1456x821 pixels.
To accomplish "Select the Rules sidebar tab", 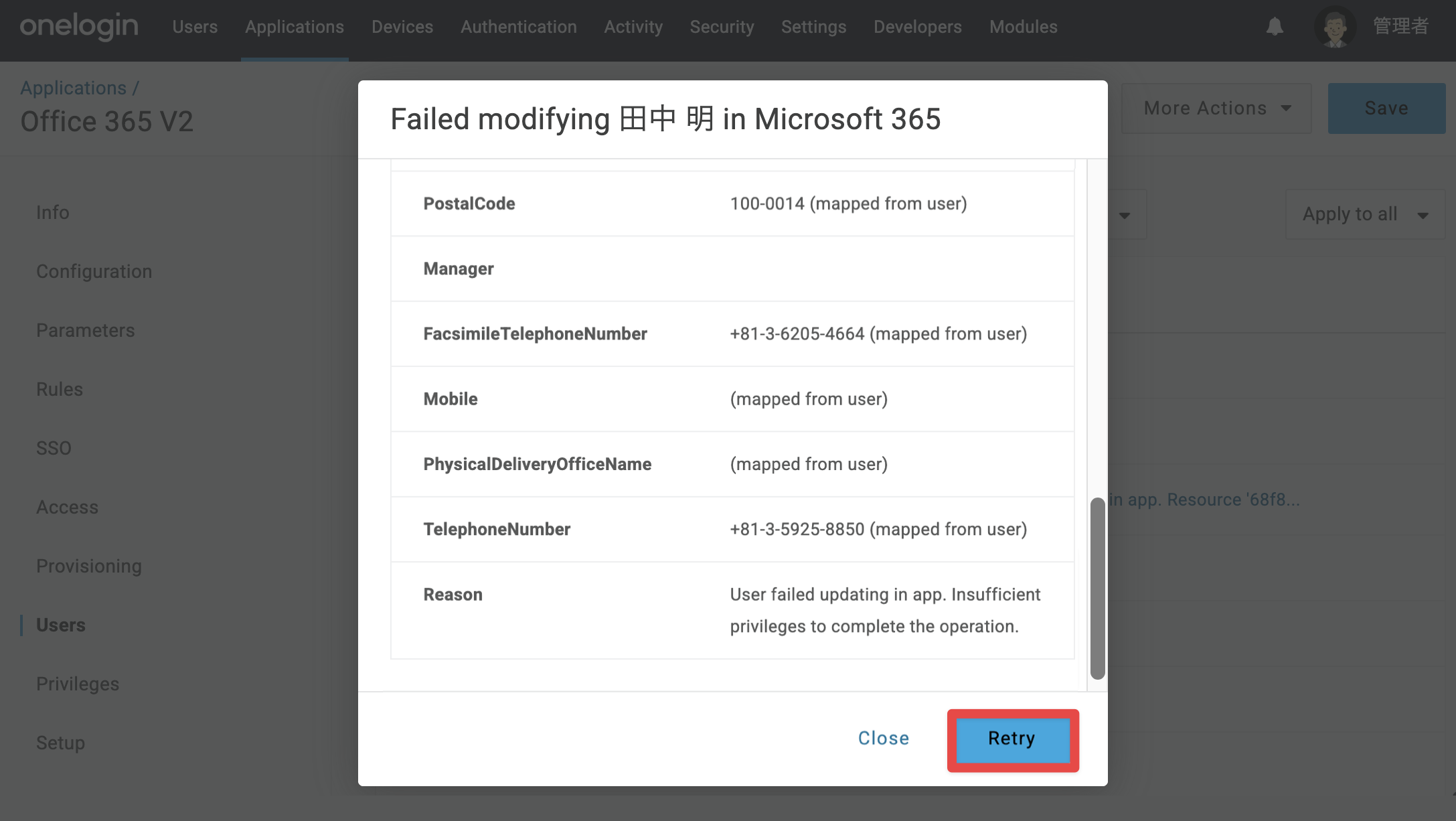I will tap(60, 389).
